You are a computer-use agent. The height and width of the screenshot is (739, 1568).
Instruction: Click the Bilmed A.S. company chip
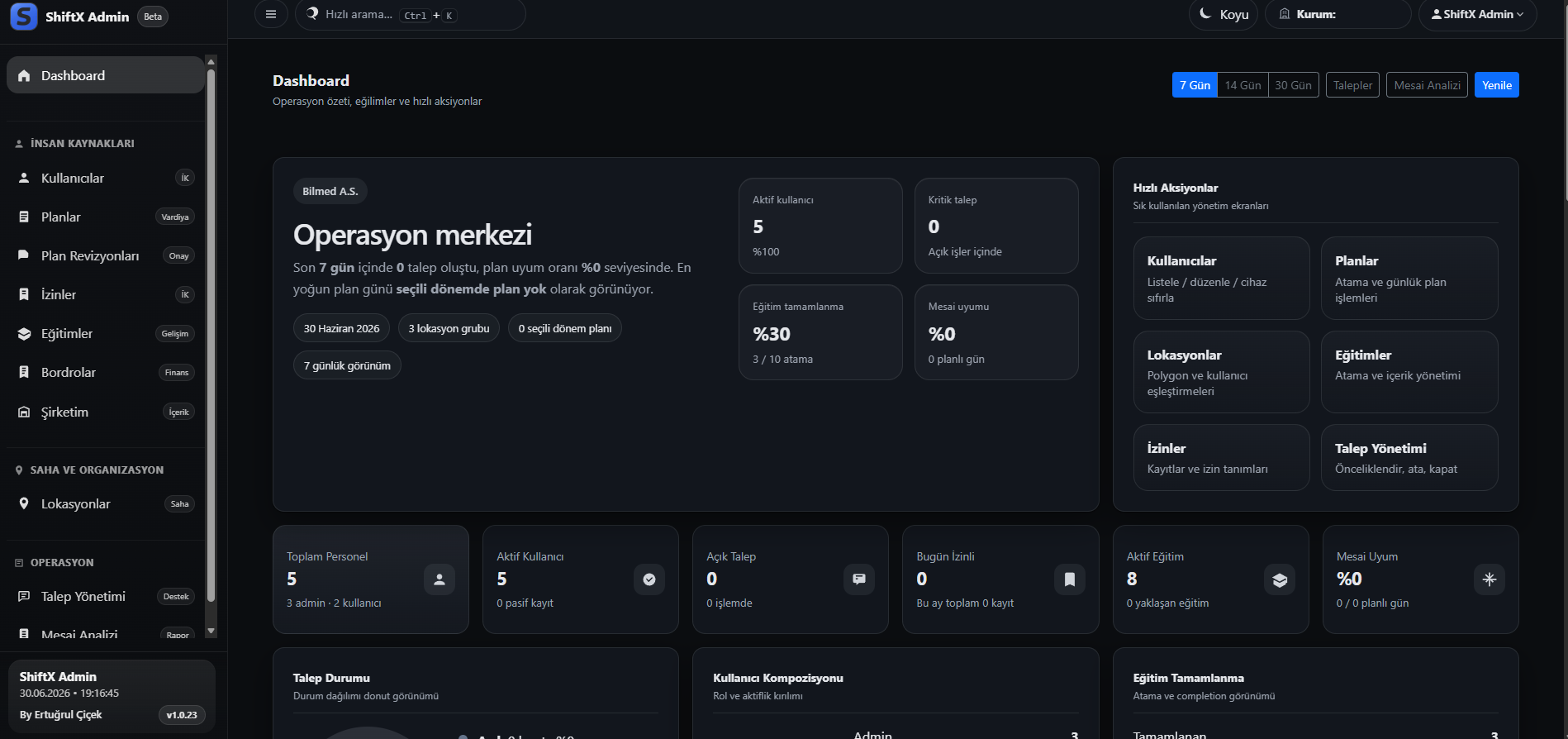point(330,191)
